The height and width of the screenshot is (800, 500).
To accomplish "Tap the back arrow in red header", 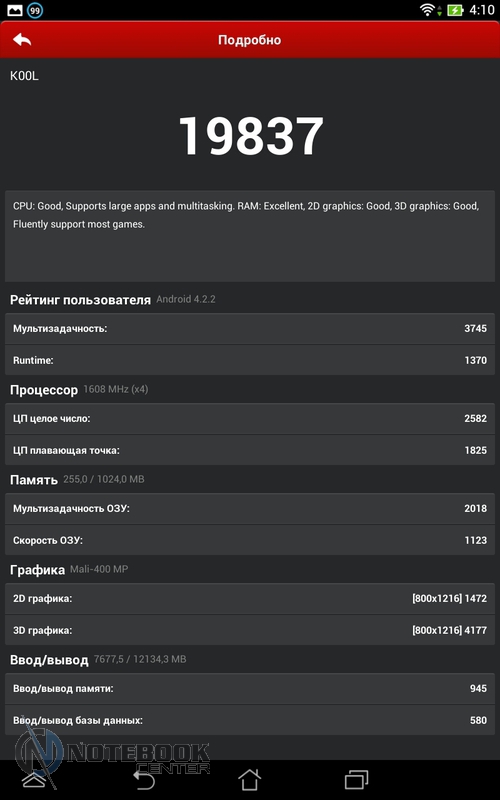I will pyautogui.click(x=22, y=40).
